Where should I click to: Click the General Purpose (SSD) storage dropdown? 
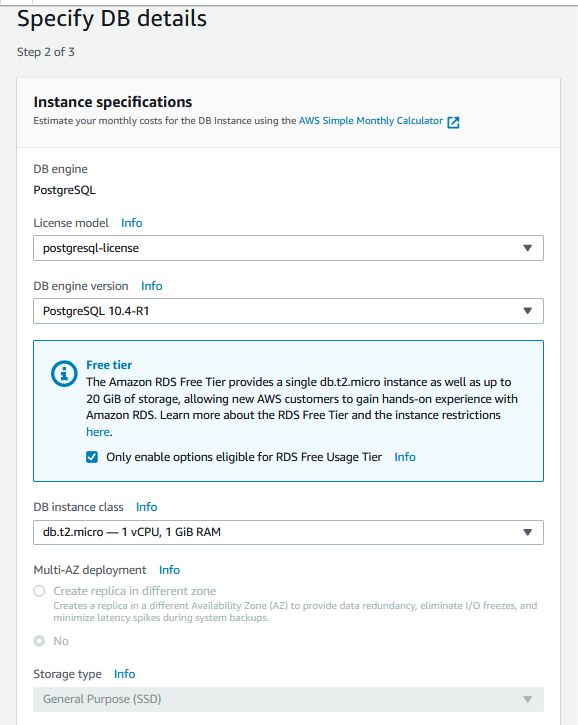pos(288,699)
